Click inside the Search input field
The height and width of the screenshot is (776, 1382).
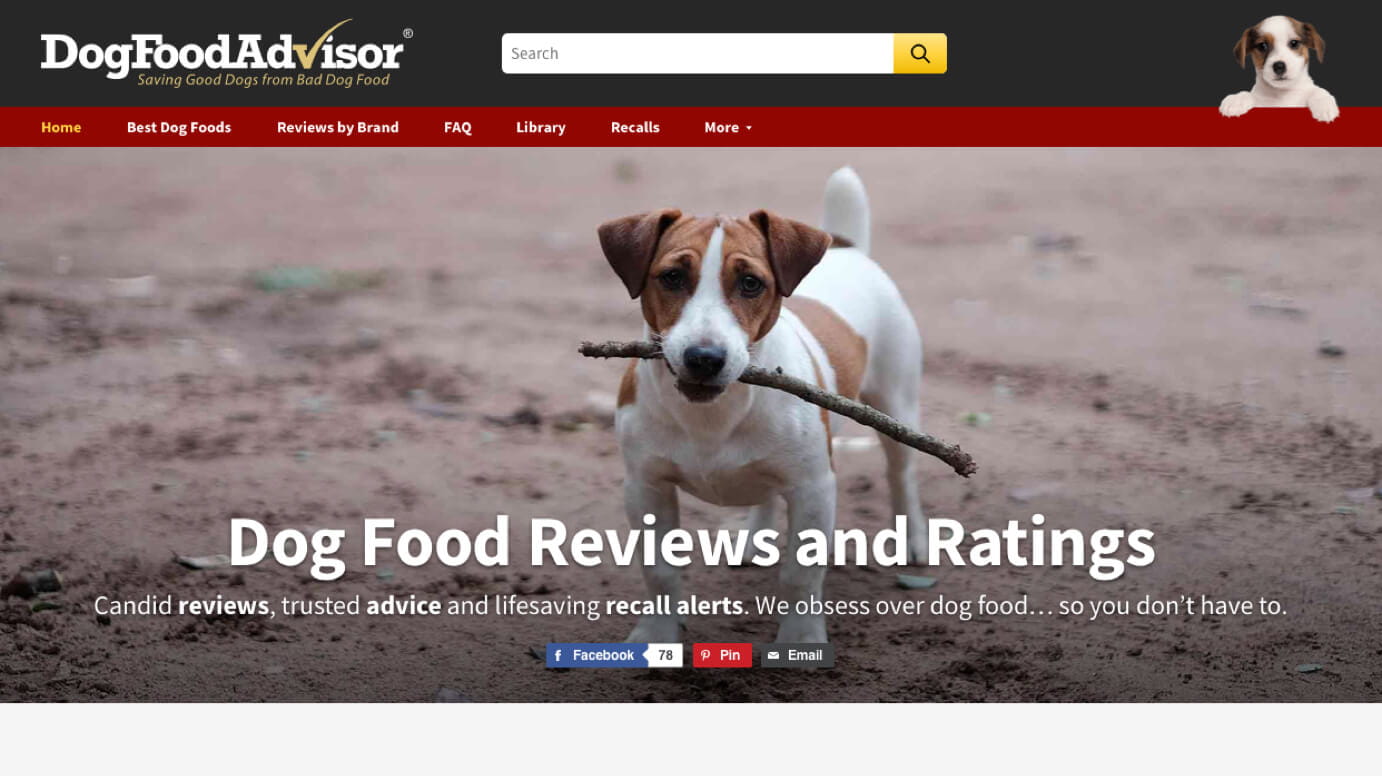pos(698,54)
